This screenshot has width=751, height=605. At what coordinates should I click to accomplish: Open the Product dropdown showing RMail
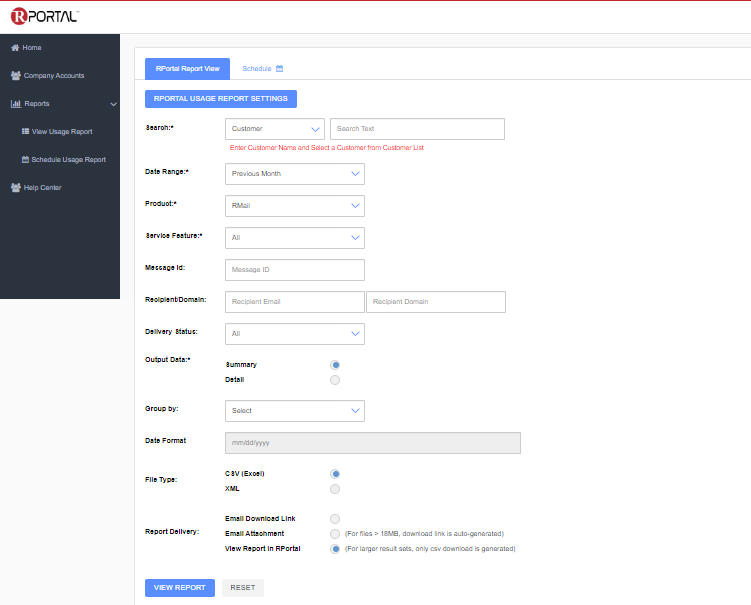(x=295, y=206)
